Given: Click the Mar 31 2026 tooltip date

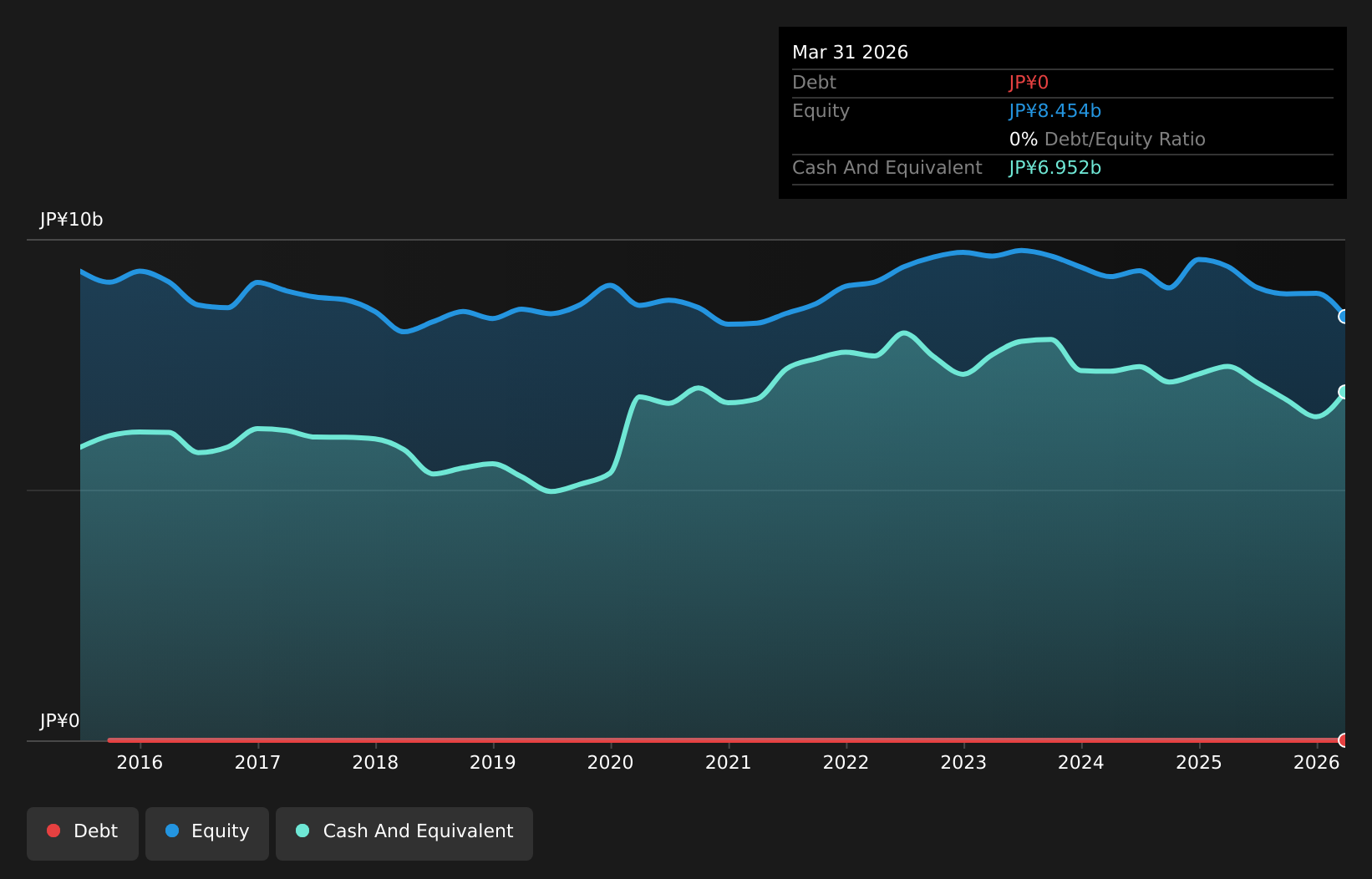Looking at the screenshot, I should (850, 53).
